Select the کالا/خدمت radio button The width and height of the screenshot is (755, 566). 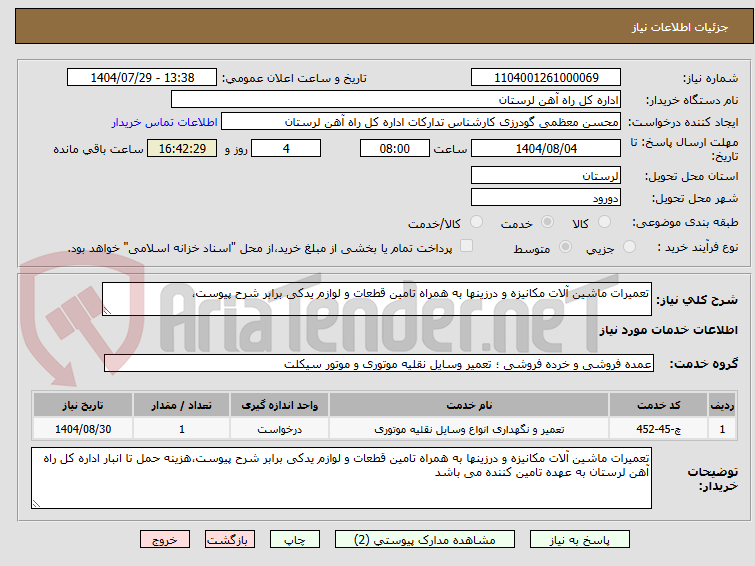[x=476, y=222]
